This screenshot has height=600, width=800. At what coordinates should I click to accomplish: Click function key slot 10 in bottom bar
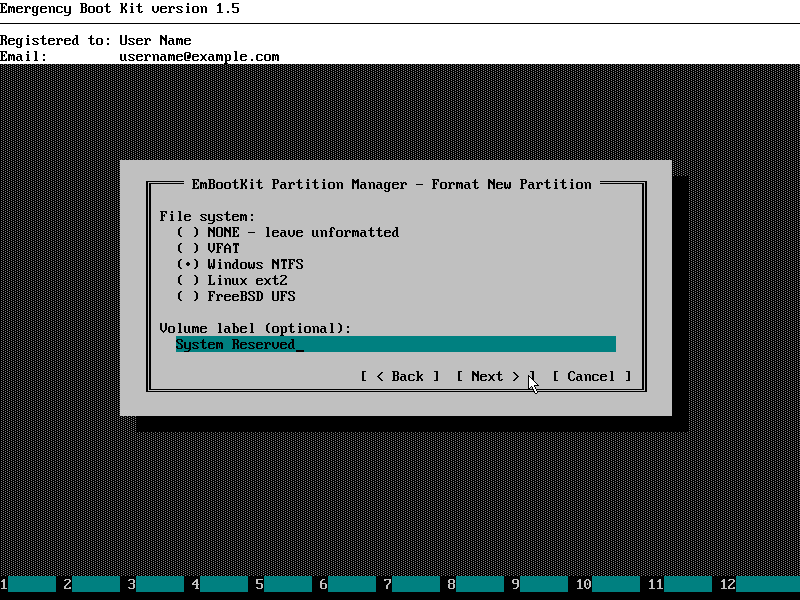click(x=608, y=584)
